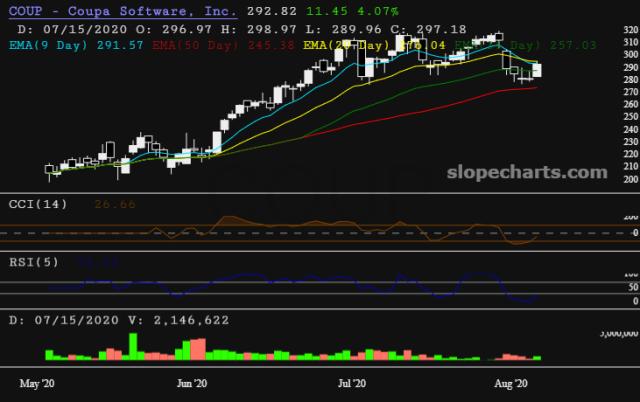This screenshot has height=402, width=640.
Task: Click the COUP - Coupa Software, Inc. title
Action: (x=123, y=11)
